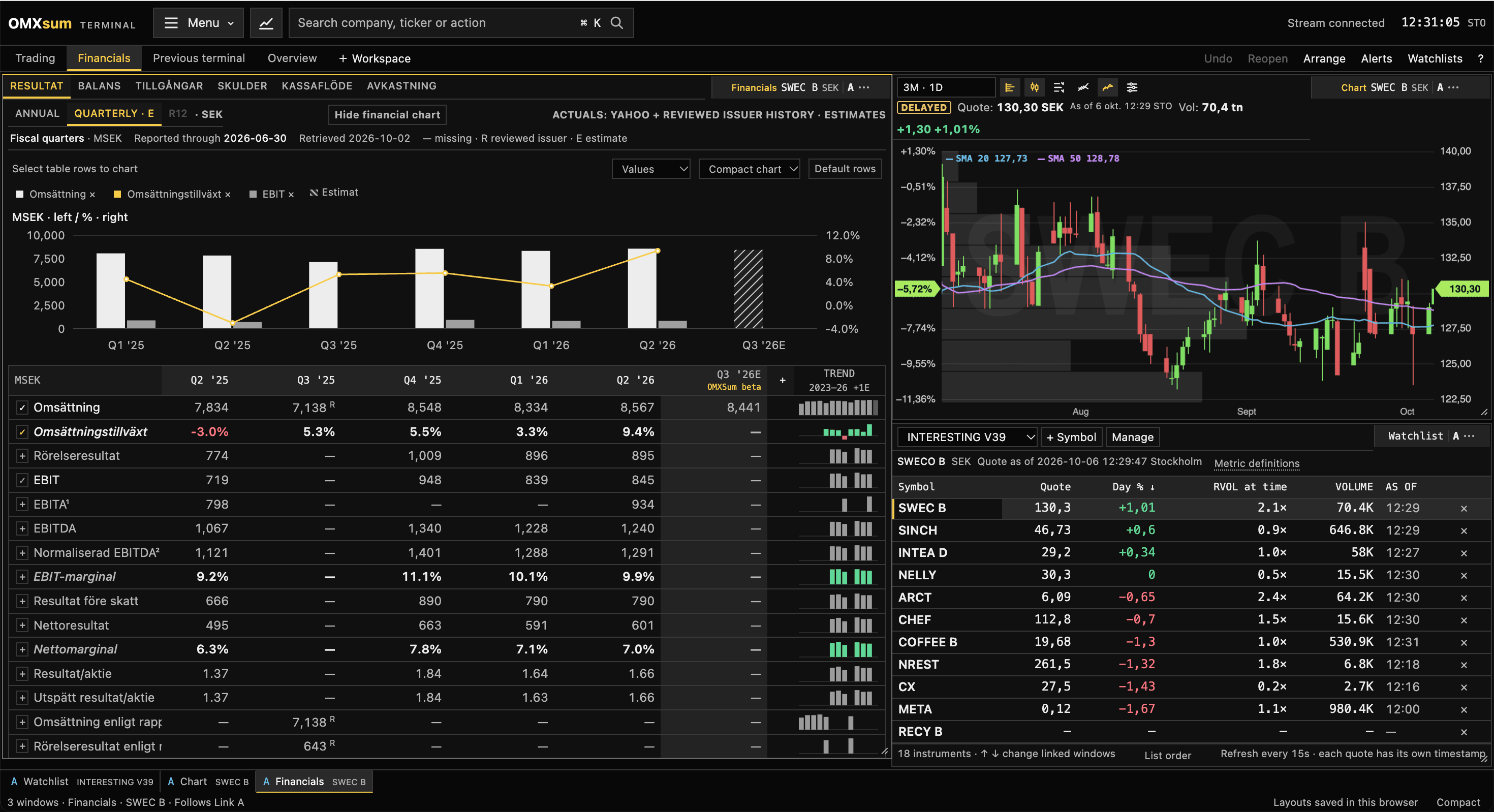Switch to the Trading tab
Screen dimensions: 1494x812
pyautogui.click(x=36, y=58)
